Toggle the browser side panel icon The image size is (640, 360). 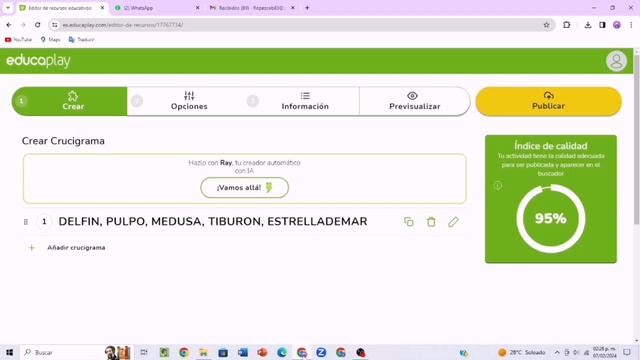602,25
